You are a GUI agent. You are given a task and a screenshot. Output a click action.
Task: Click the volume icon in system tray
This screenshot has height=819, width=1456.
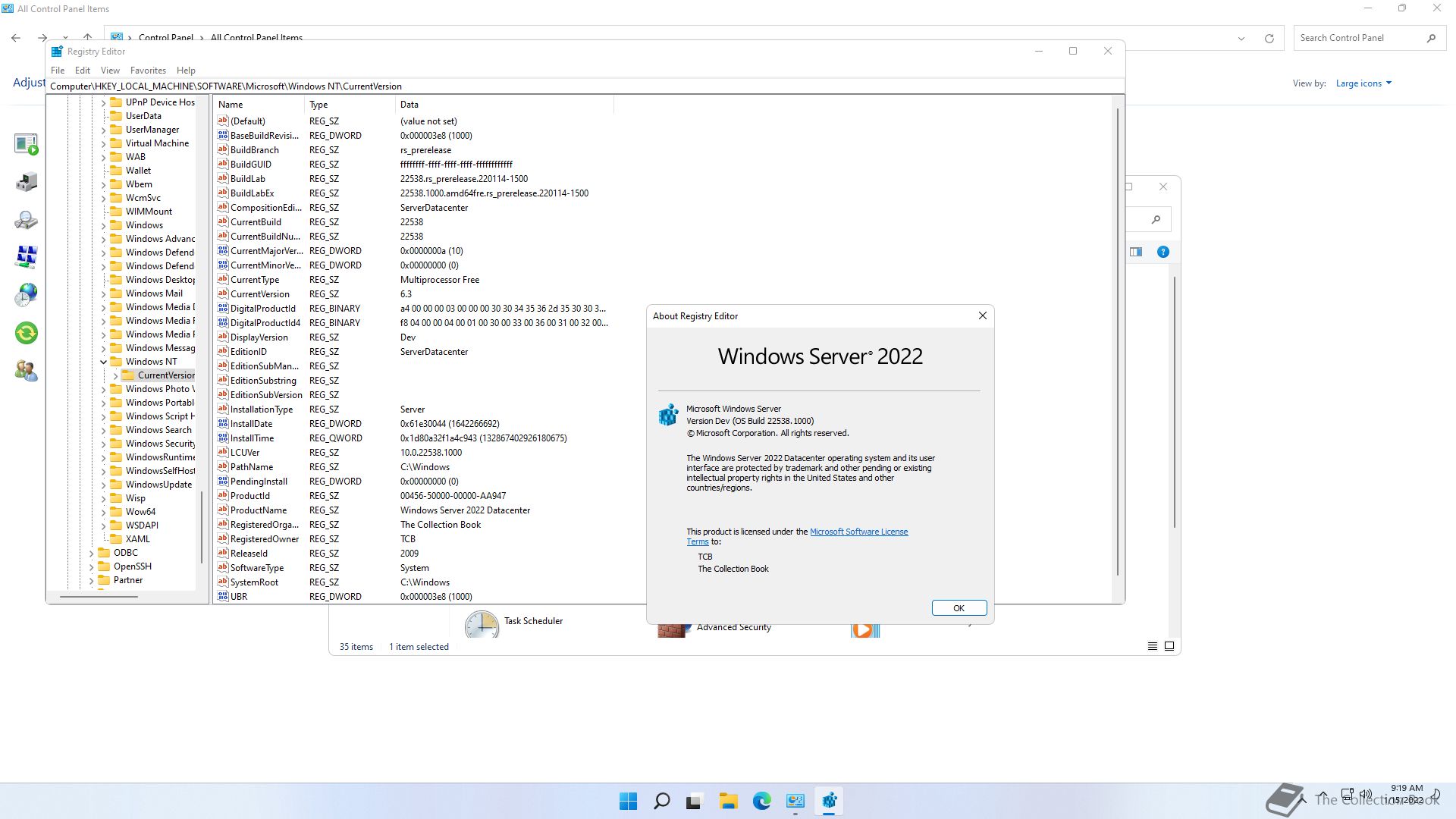coord(1366,795)
